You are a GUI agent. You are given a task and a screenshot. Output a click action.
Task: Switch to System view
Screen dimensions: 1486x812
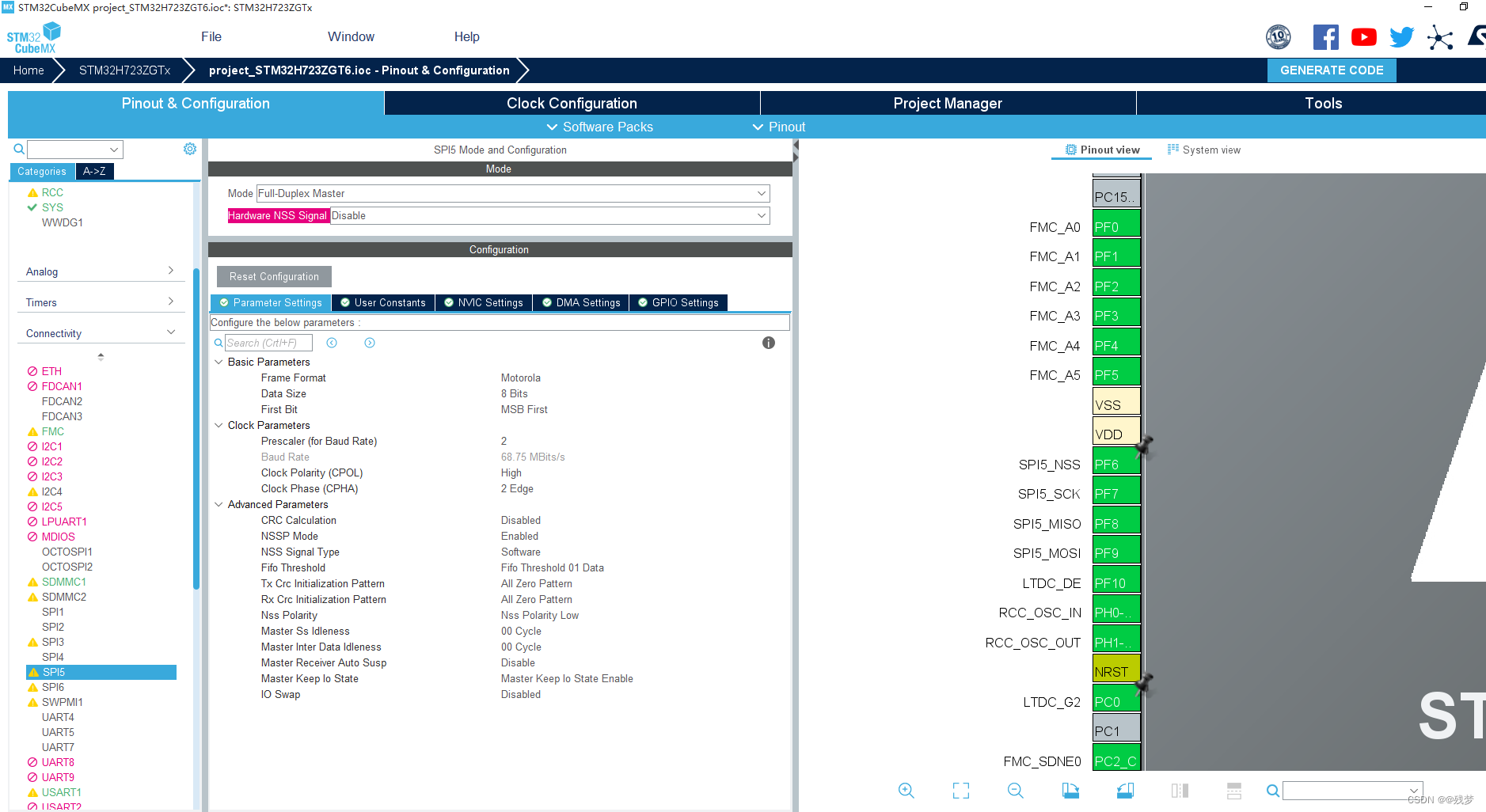point(1203,150)
